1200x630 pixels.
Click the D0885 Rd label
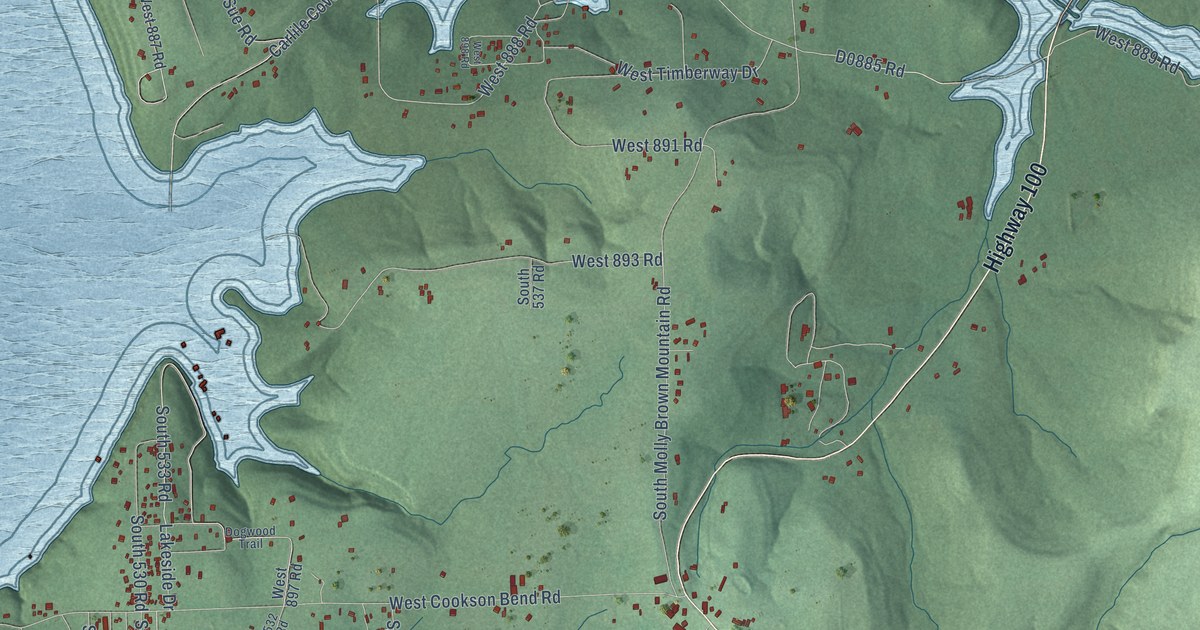coord(870,62)
